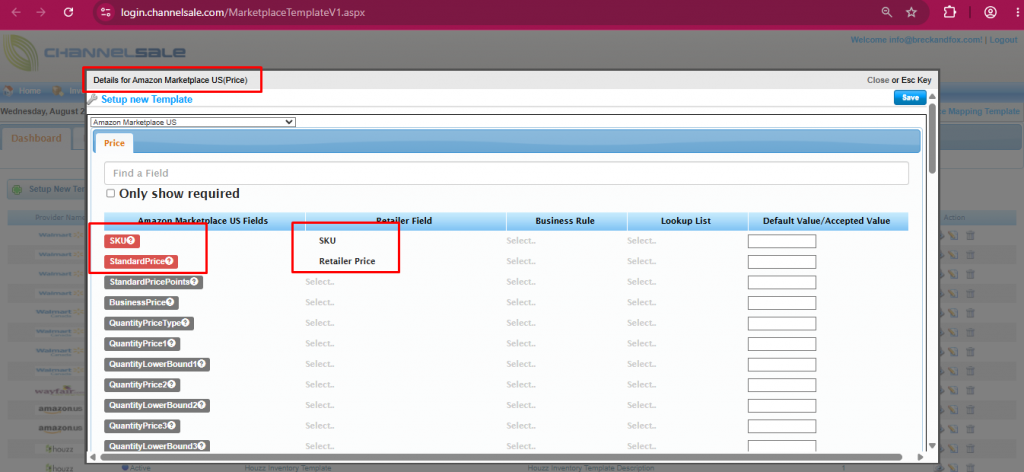Click the Retailer Price mapped value
The width and height of the screenshot is (1024, 472).
click(x=347, y=261)
